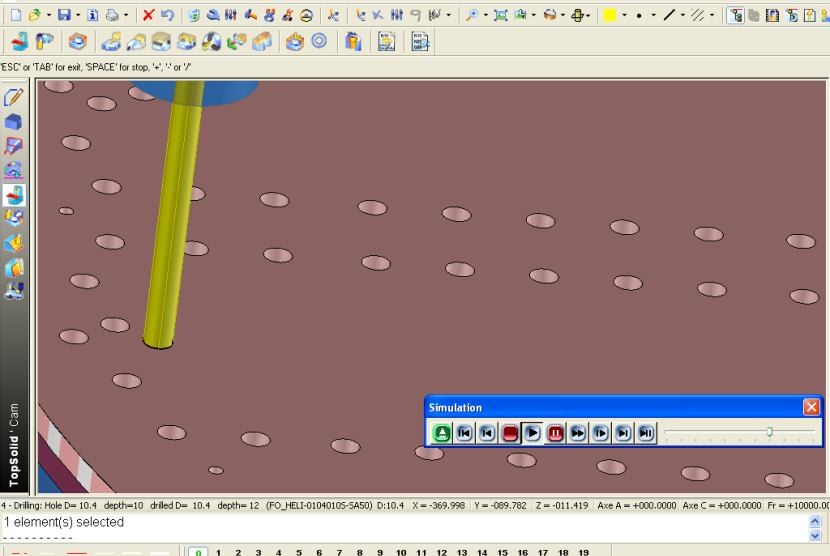Click the 'Axe A = +000.0000' status readout
Screen dimensions: 830x556
pos(637,506)
